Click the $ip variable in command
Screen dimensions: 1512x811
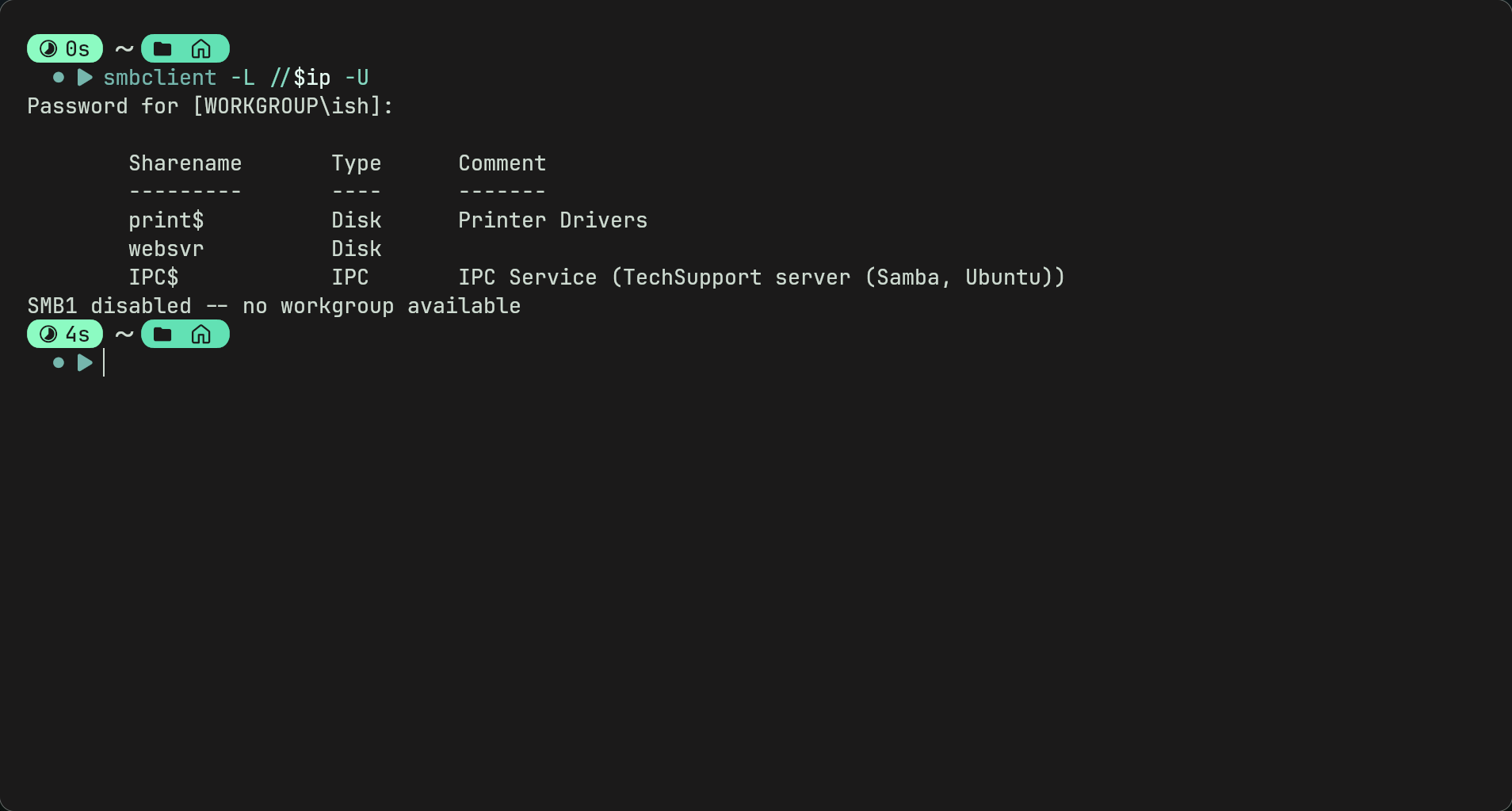(312, 78)
